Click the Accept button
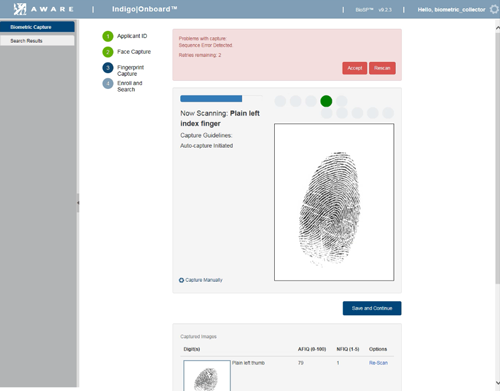 point(355,68)
